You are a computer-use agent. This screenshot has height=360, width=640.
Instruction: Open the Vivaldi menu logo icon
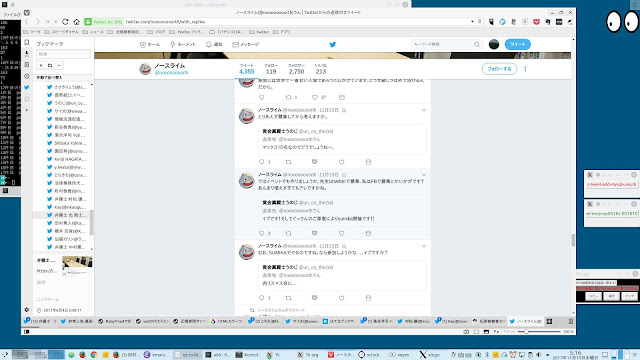pos(27,13)
